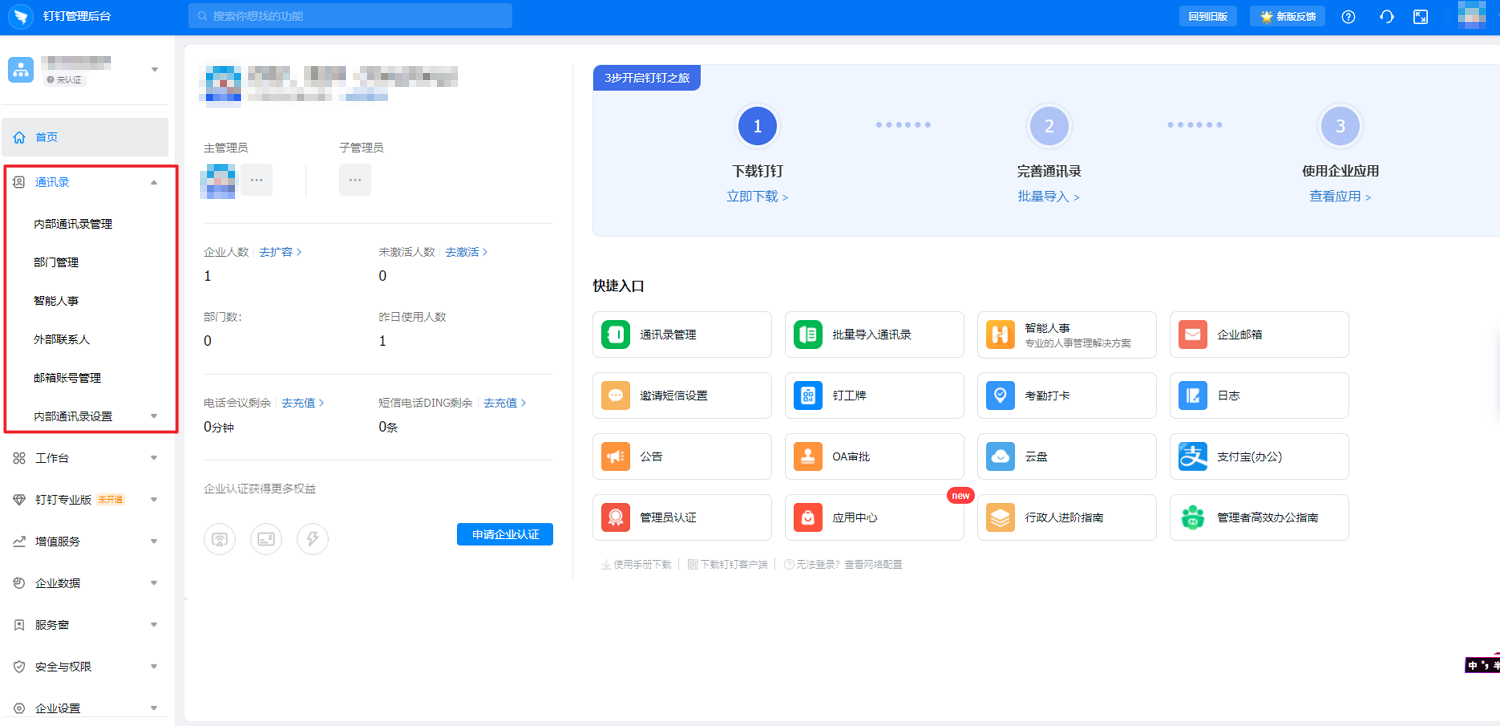Collapse the 通讯录 menu section
This screenshot has height=726, width=1500.
pos(154,182)
